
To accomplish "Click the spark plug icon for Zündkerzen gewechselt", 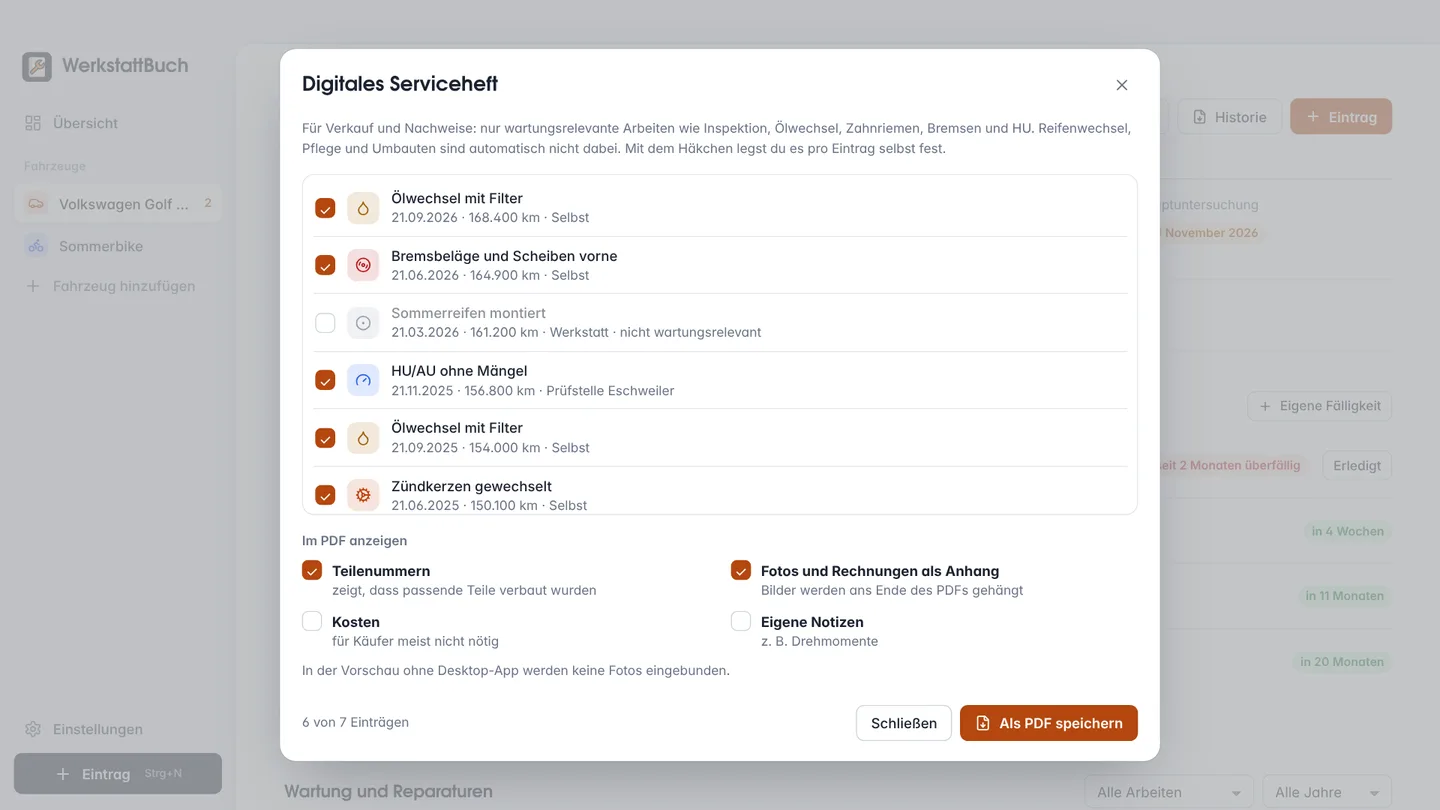I will [x=363, y=495].
